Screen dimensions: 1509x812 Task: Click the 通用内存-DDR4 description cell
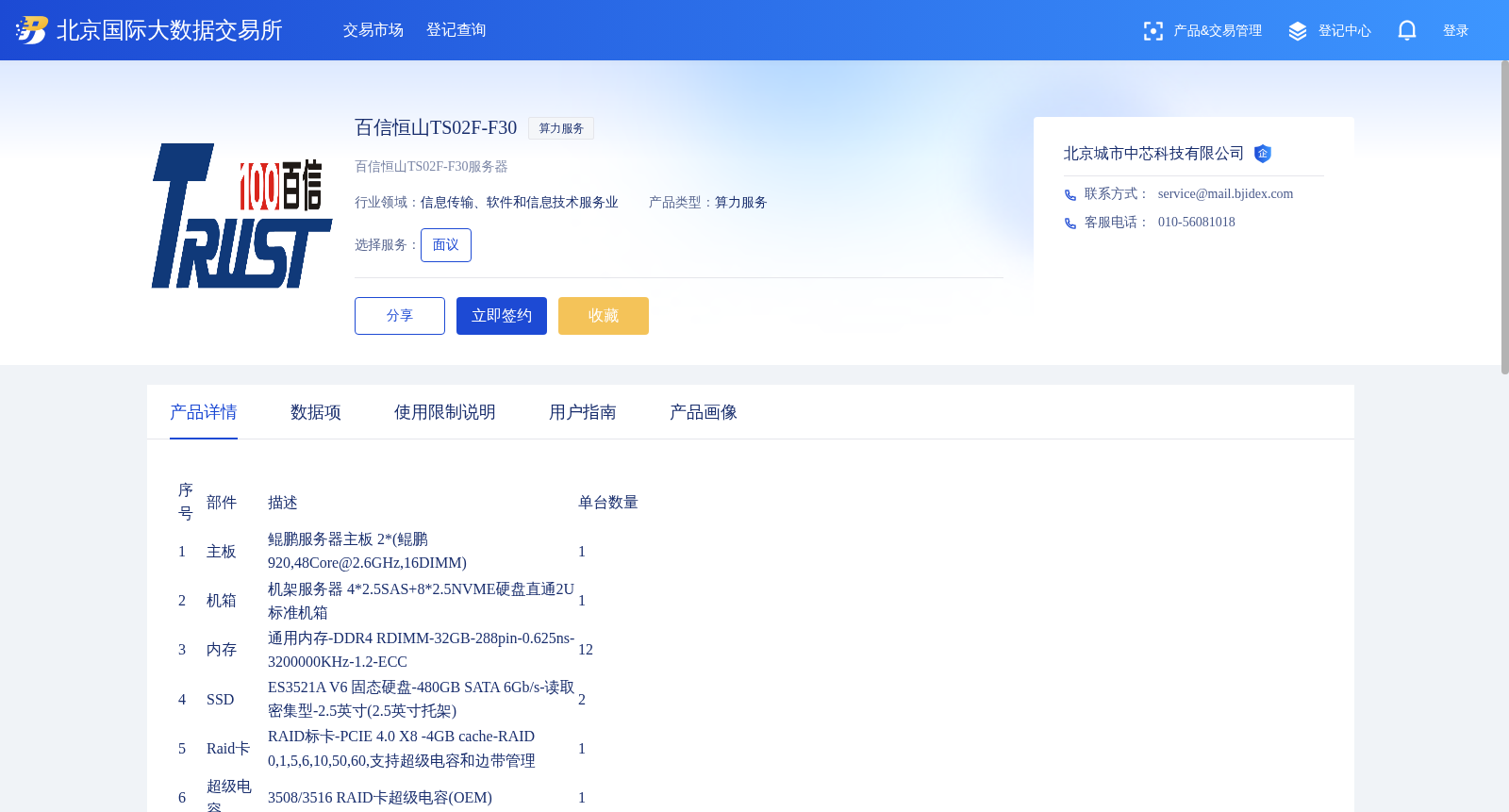click(421, 650)
